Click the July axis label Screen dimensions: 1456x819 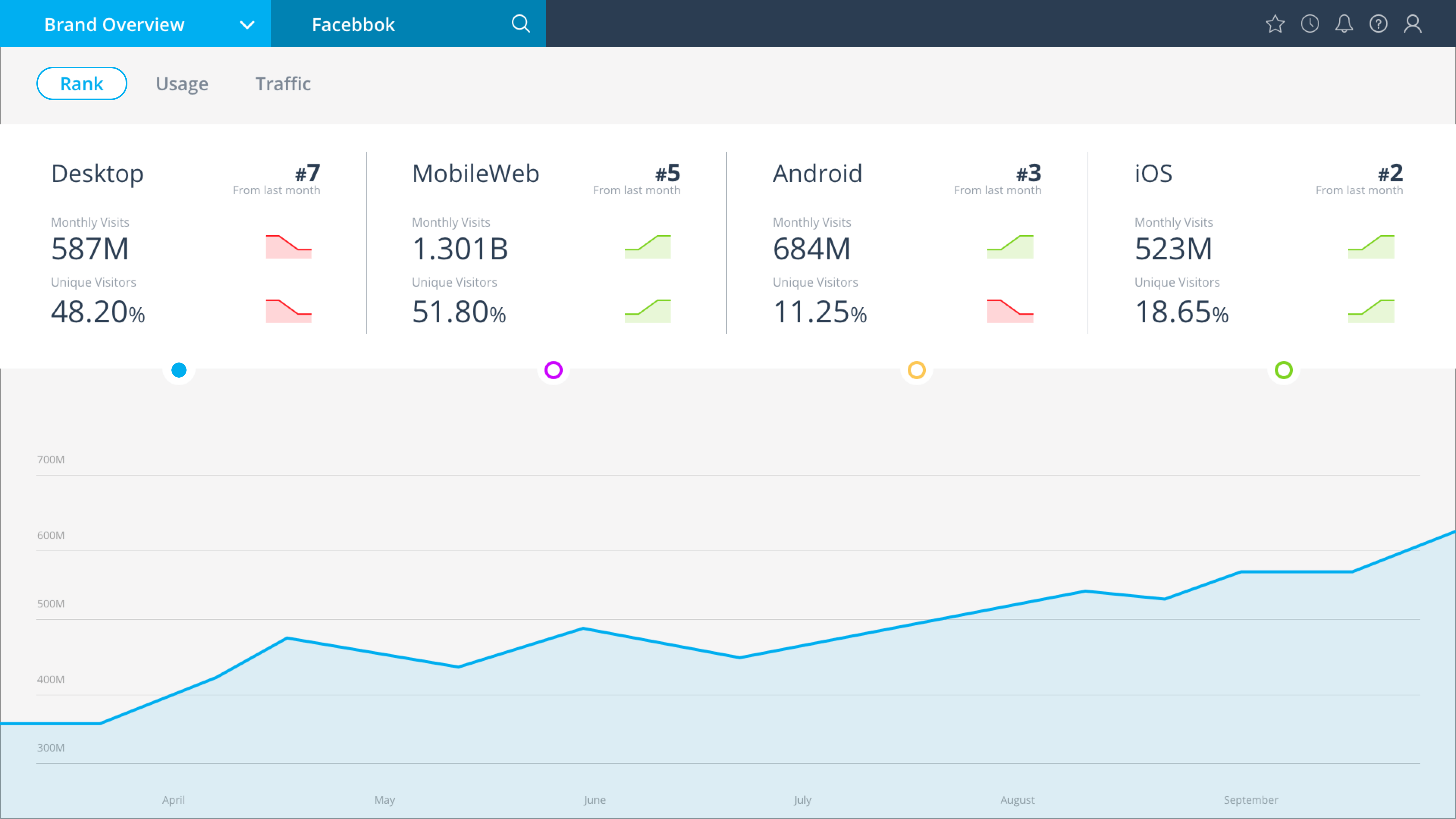803,800
